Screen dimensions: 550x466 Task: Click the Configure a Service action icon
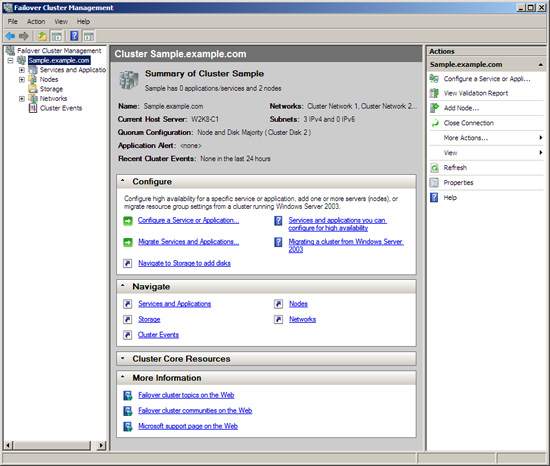[434, 79]
